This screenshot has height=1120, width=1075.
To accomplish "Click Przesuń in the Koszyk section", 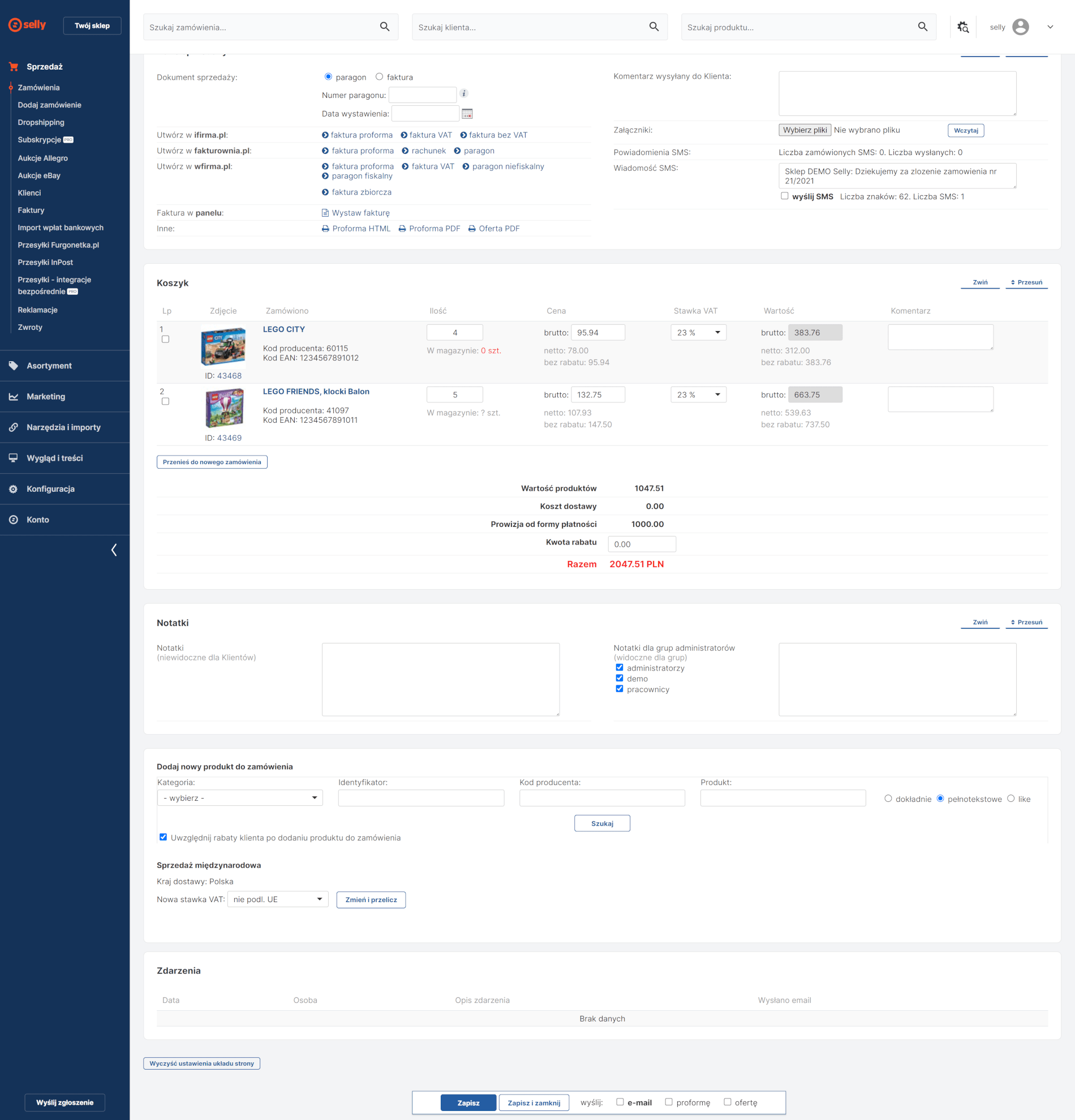I will 1026,282.
